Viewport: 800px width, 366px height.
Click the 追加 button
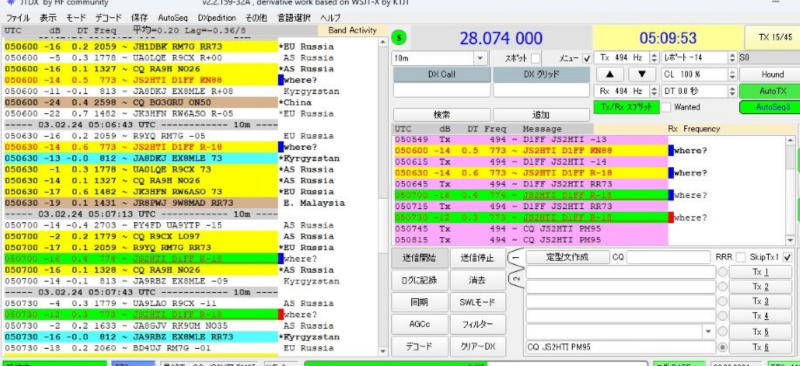tap(541, 115)
